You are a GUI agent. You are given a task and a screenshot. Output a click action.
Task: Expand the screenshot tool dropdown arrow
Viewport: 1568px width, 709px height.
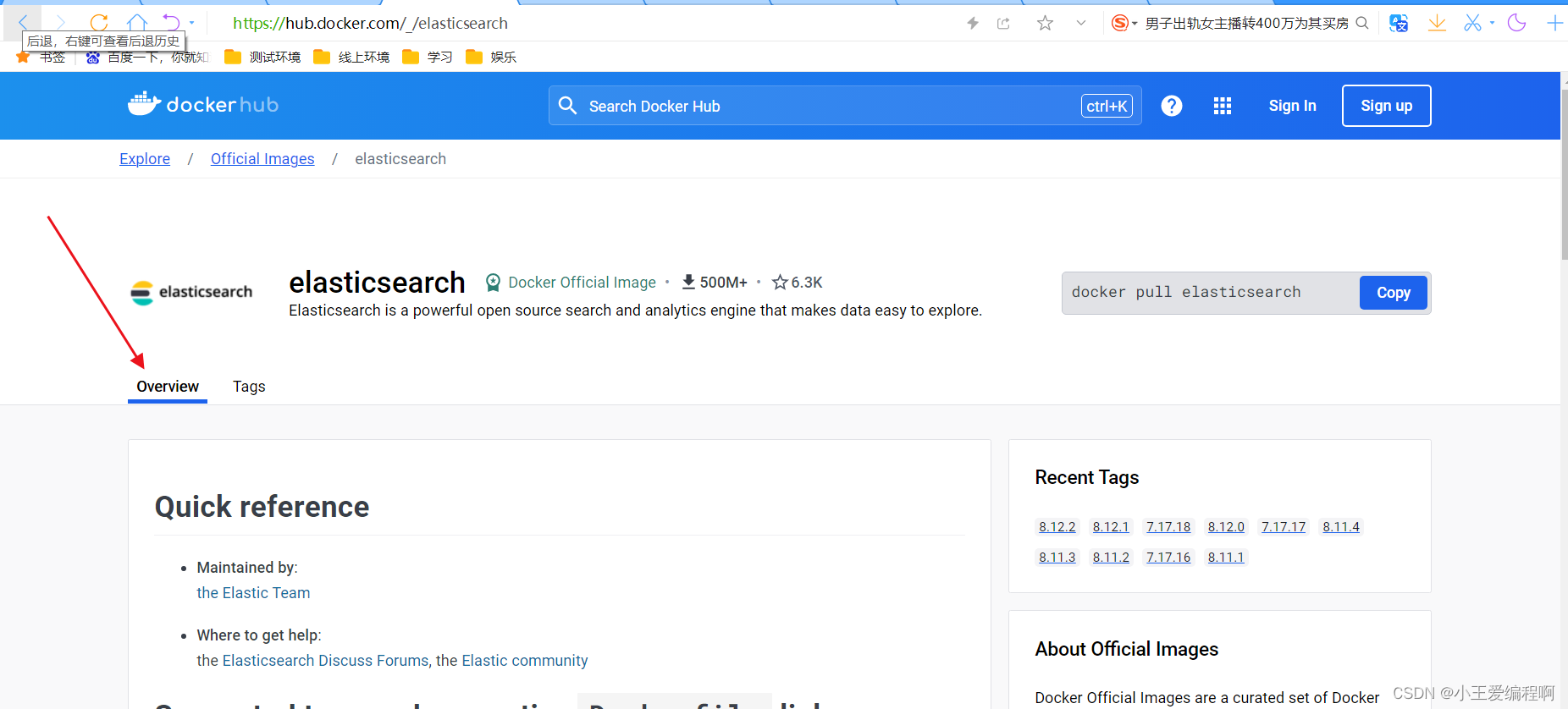[1492, 23]
